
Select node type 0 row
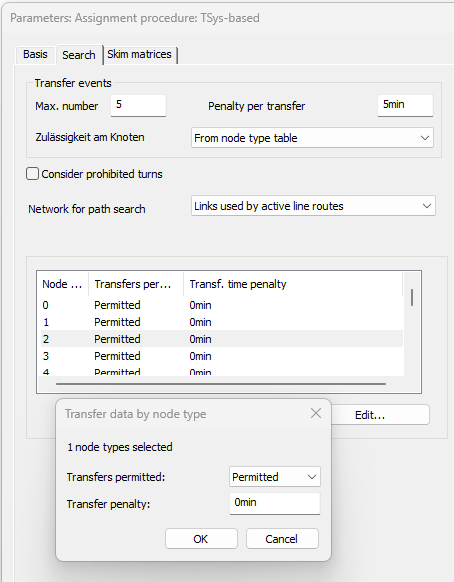(x=222, y=305)
